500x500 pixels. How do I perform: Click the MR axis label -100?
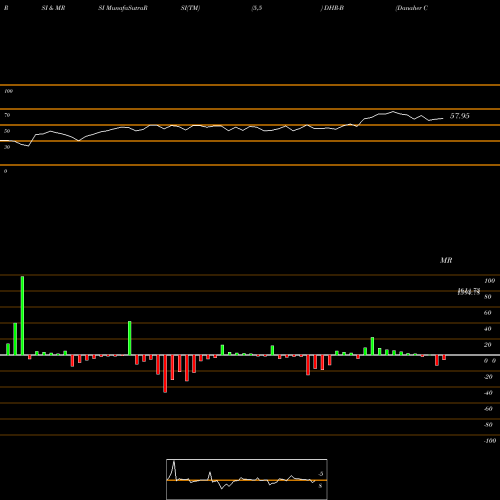(490, 441)
